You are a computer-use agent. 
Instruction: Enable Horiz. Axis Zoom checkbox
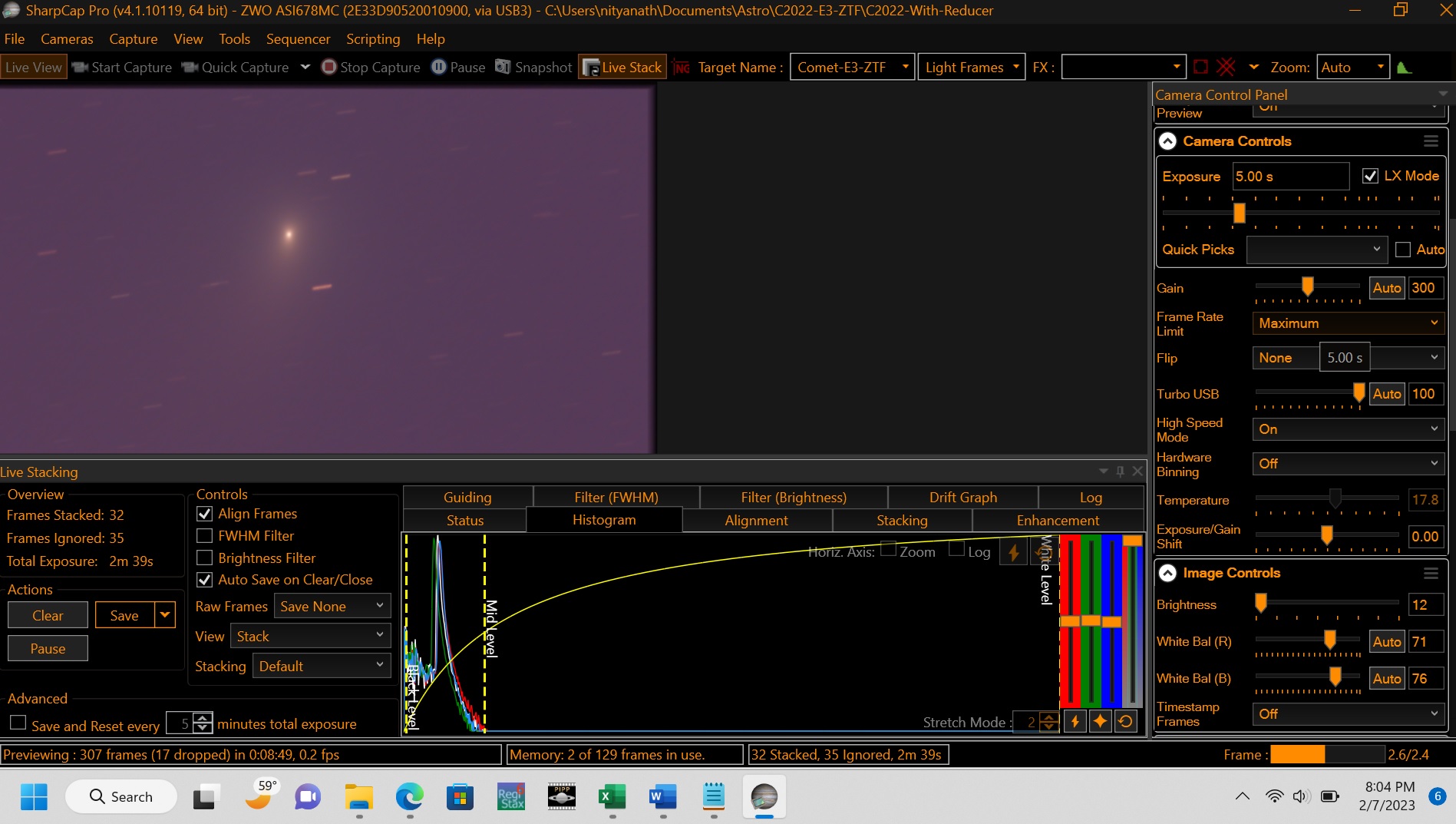(888, 549)
